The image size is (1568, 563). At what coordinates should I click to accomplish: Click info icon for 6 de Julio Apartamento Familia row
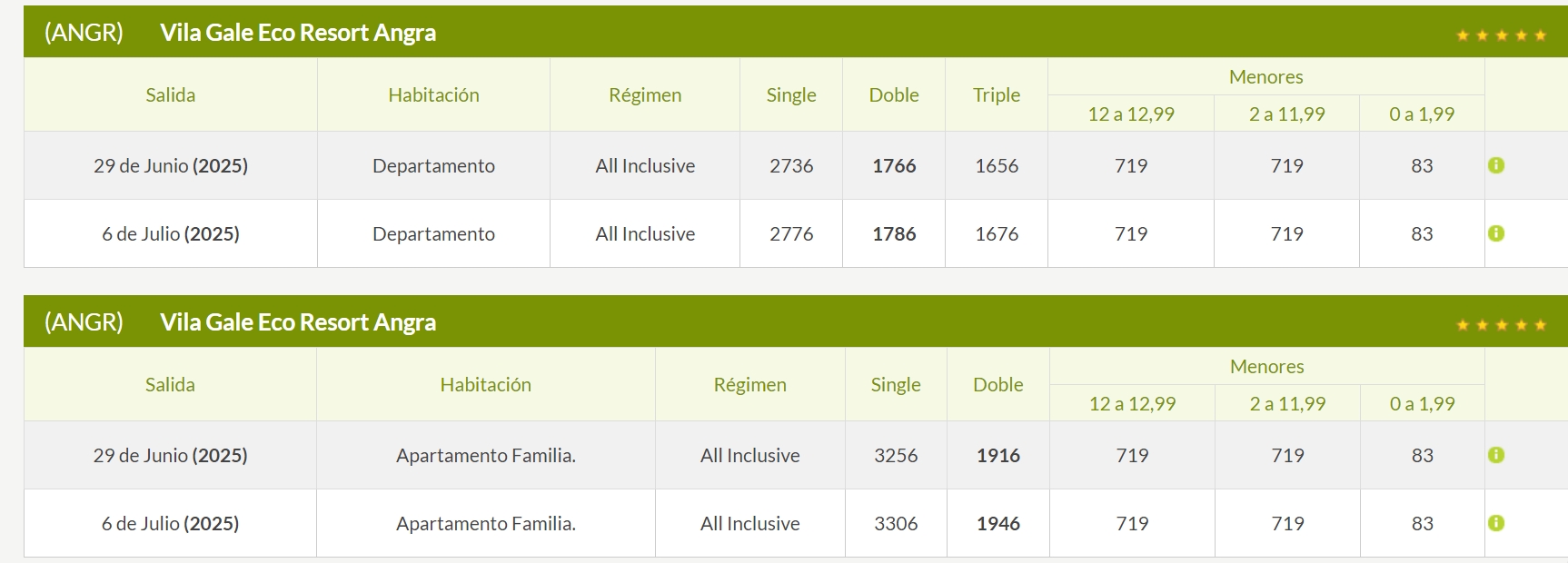(1496, 523)
